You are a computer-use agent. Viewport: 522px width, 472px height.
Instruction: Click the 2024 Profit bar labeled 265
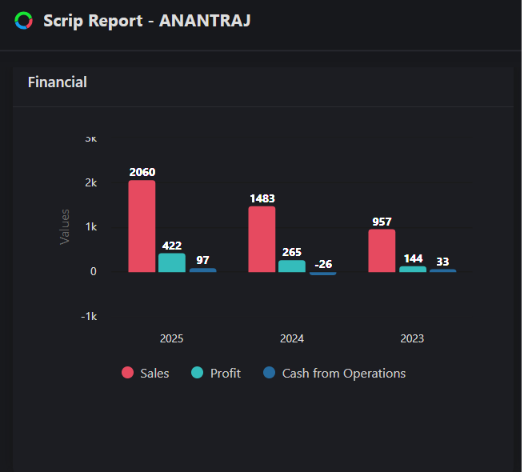tap(292, 266)
